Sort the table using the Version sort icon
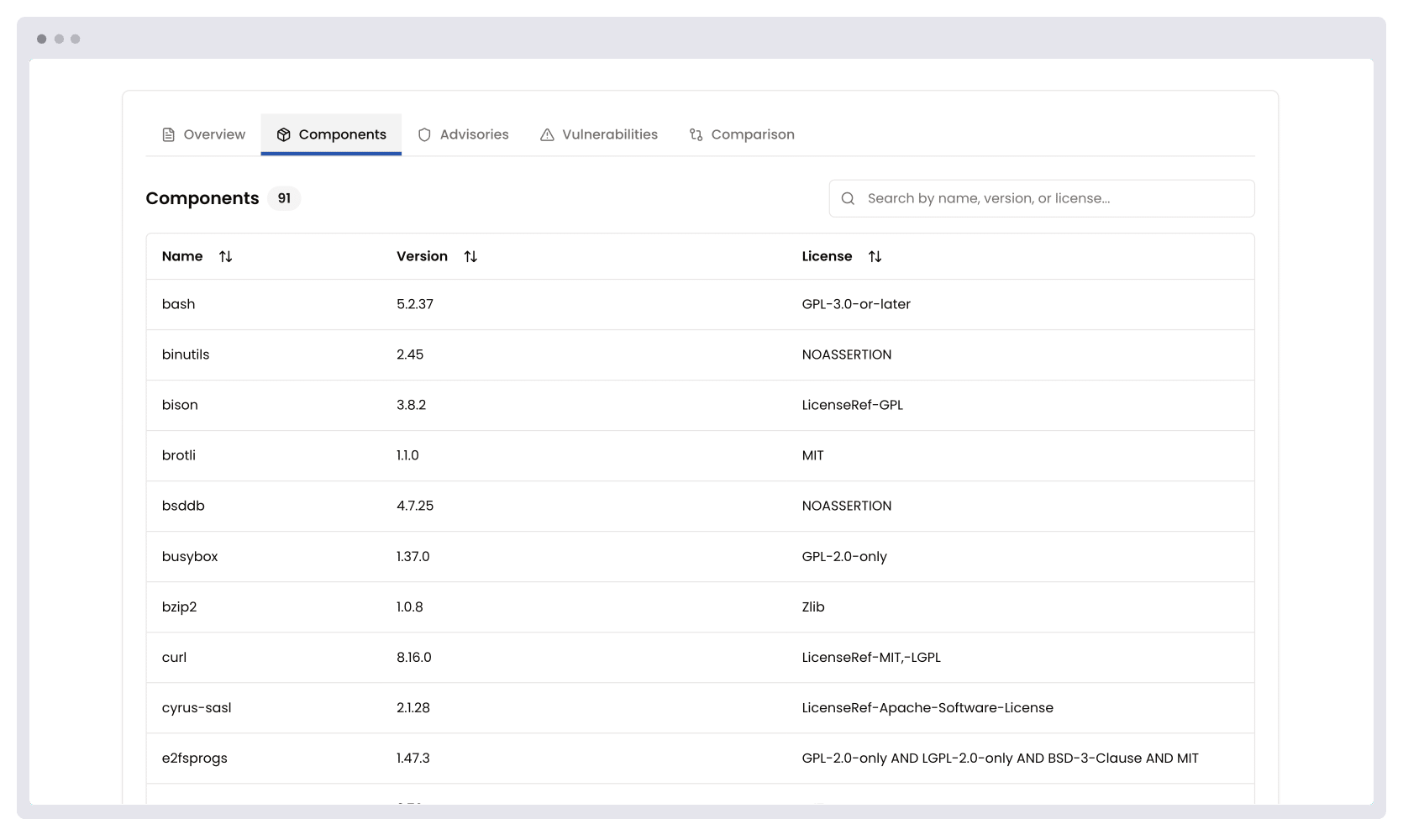The width and height of the screenshot is (1403, 840). pyautogui.click(x=470, y=256)
